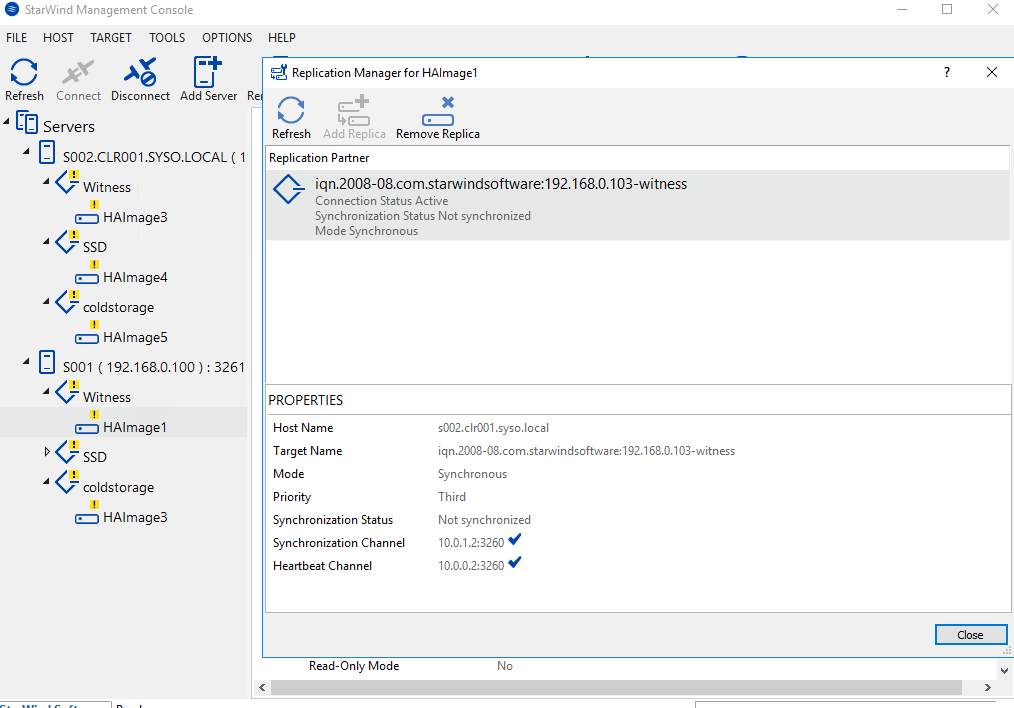Click the Disconnect toolbar icon

(140, 72)
